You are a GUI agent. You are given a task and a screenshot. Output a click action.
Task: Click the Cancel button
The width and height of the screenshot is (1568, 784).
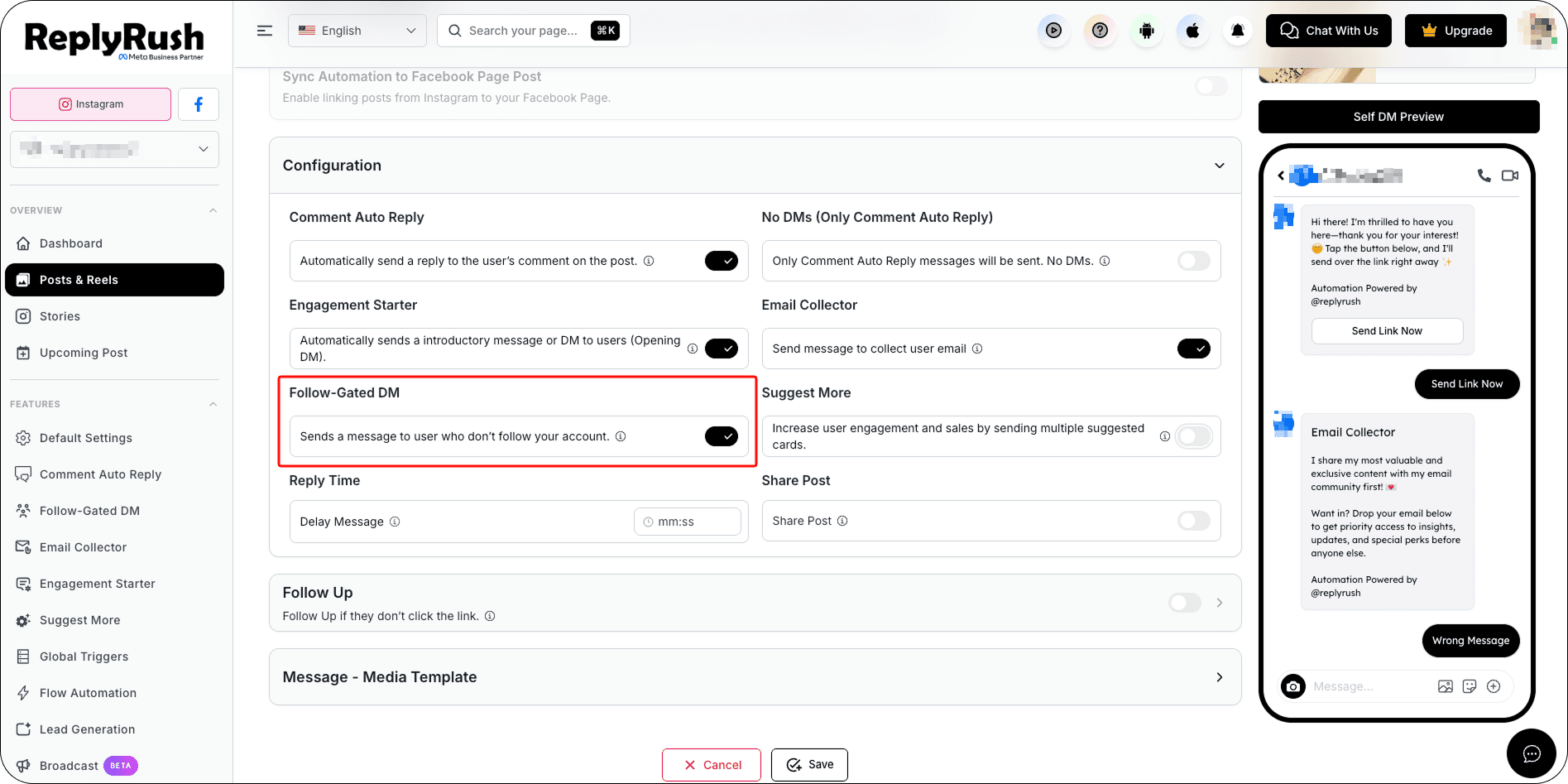(712, 765)
